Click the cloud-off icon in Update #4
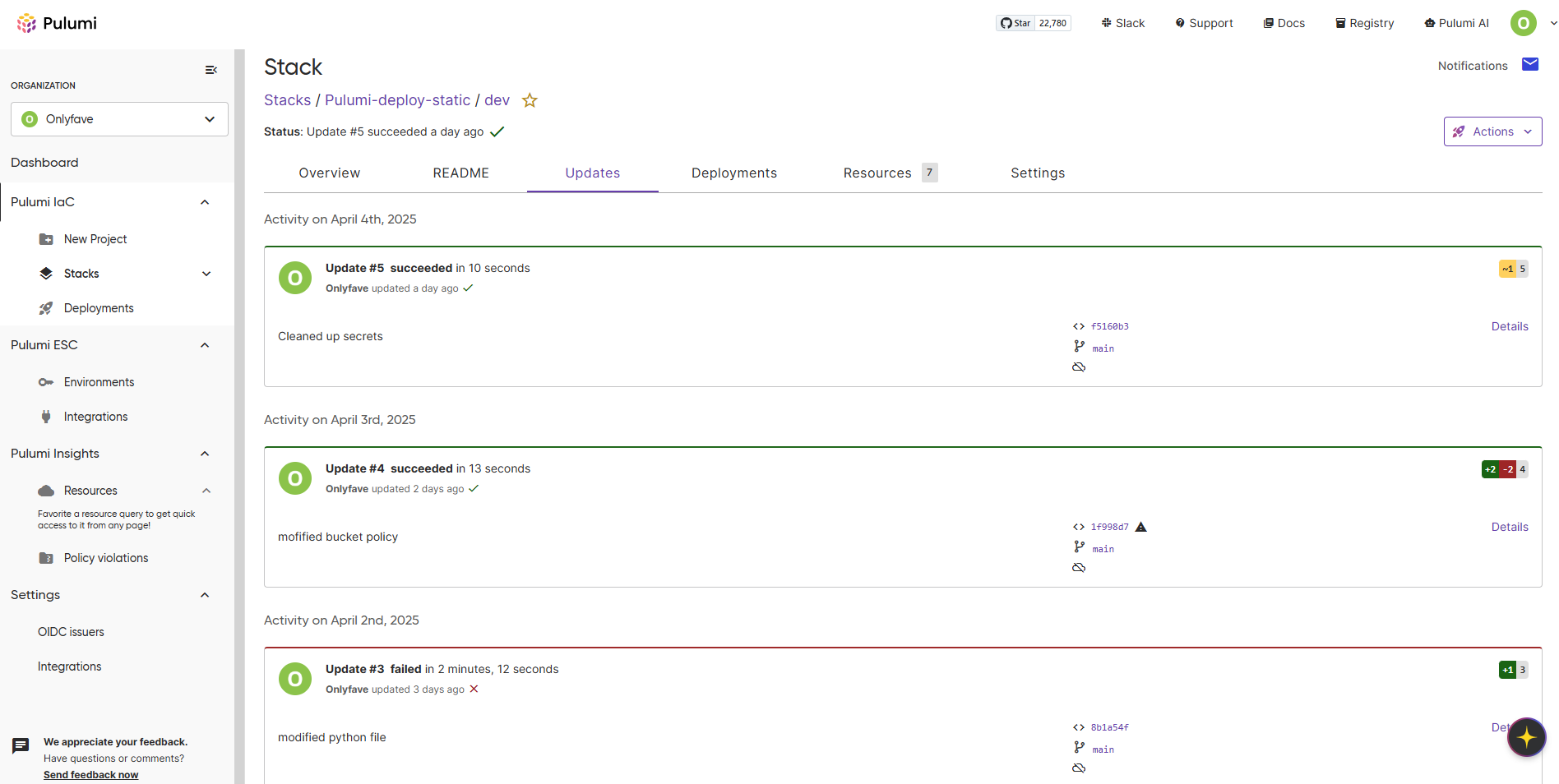The width and height of the screenshot is (1559, 784). [1079, 568]
